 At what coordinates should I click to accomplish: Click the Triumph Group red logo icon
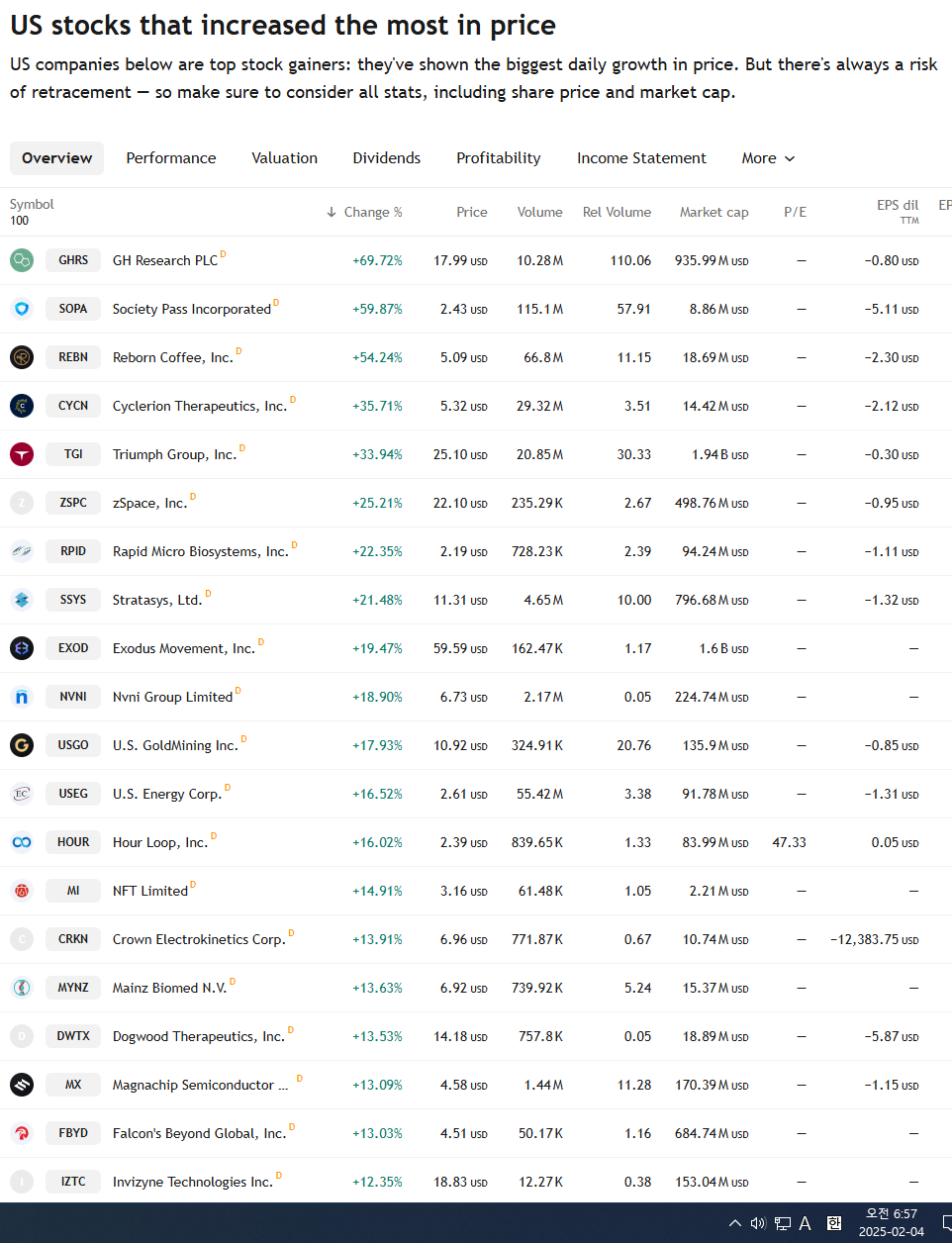point(22,454)
